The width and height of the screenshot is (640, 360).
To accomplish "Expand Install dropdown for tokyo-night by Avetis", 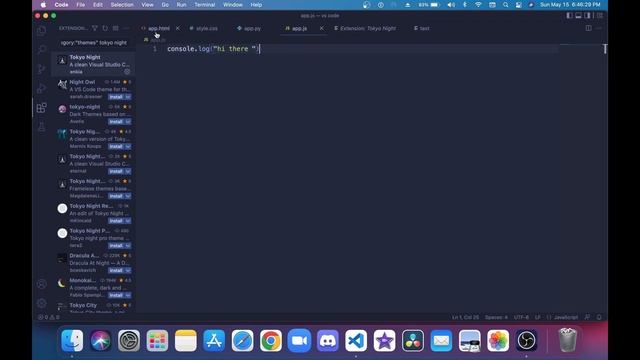I will pyautogui.click(x=128, y=122).
